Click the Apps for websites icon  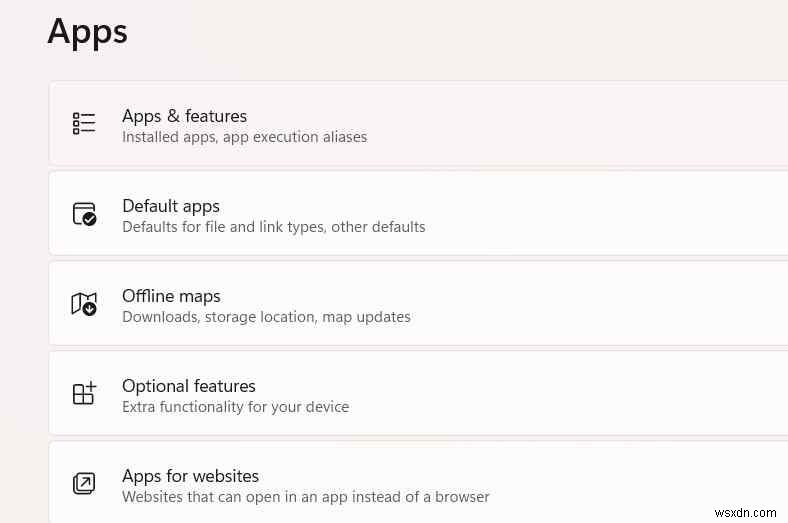click(84, 484)
